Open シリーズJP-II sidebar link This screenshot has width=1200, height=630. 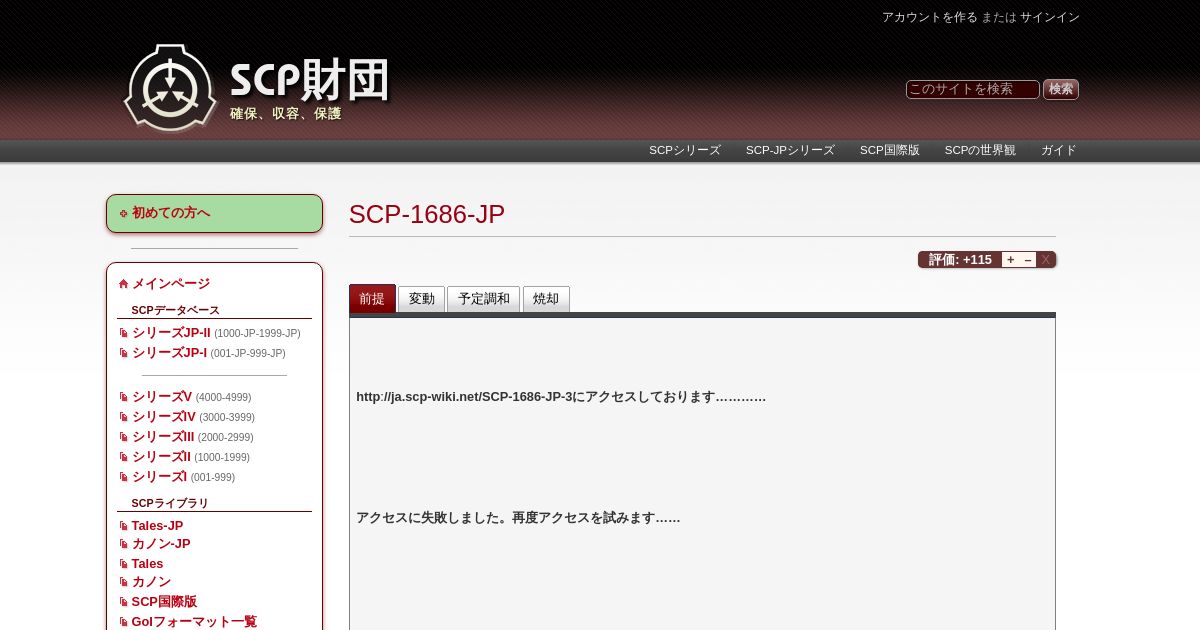click(171, 333)
